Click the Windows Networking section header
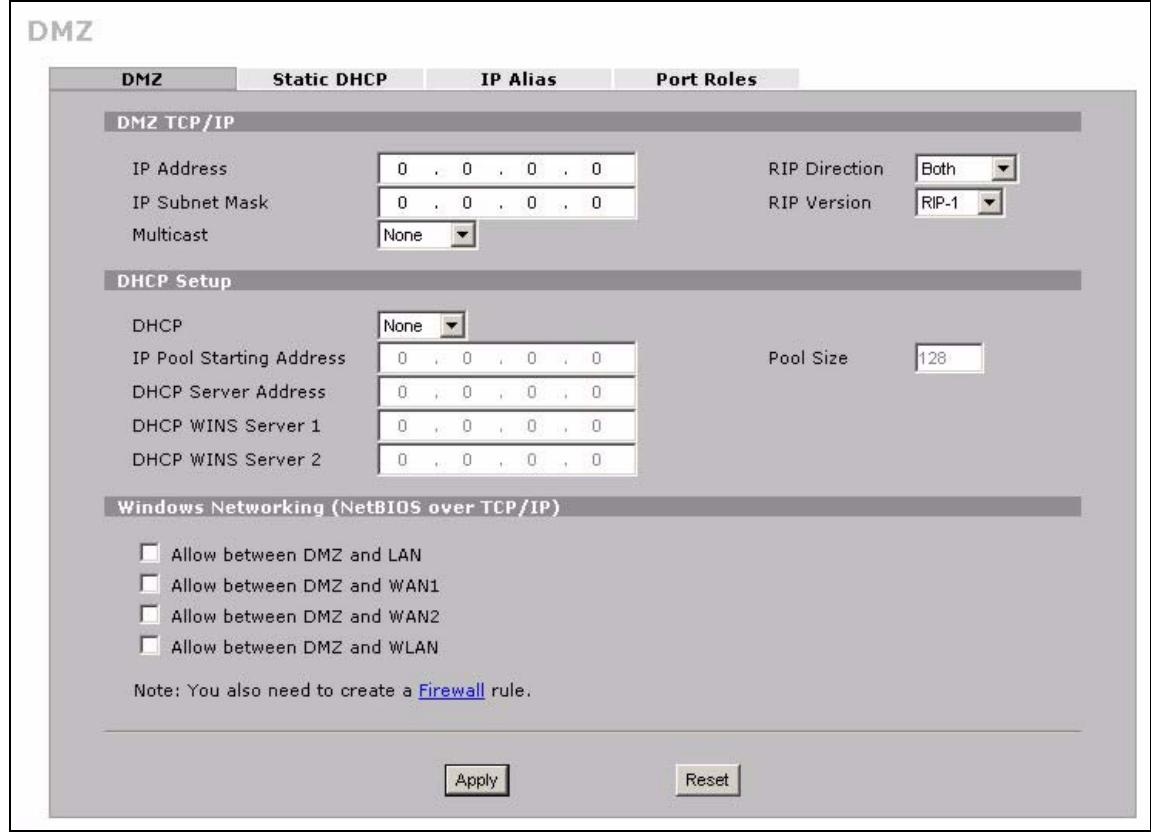Screen dimensions: 1151x832 592,507
